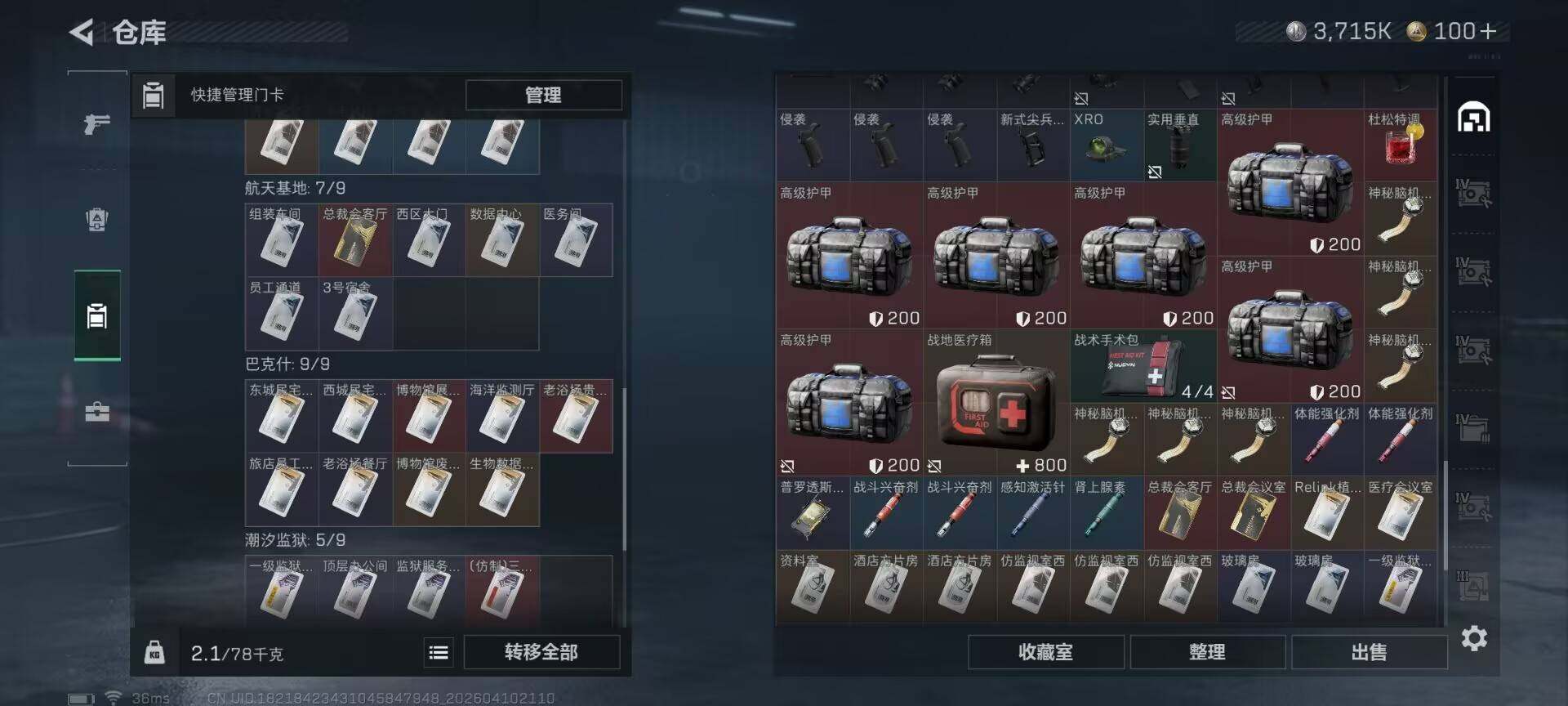The image size is (1568, 706).
Task: Select the armor helmet category icon
Action: [97, 220]
